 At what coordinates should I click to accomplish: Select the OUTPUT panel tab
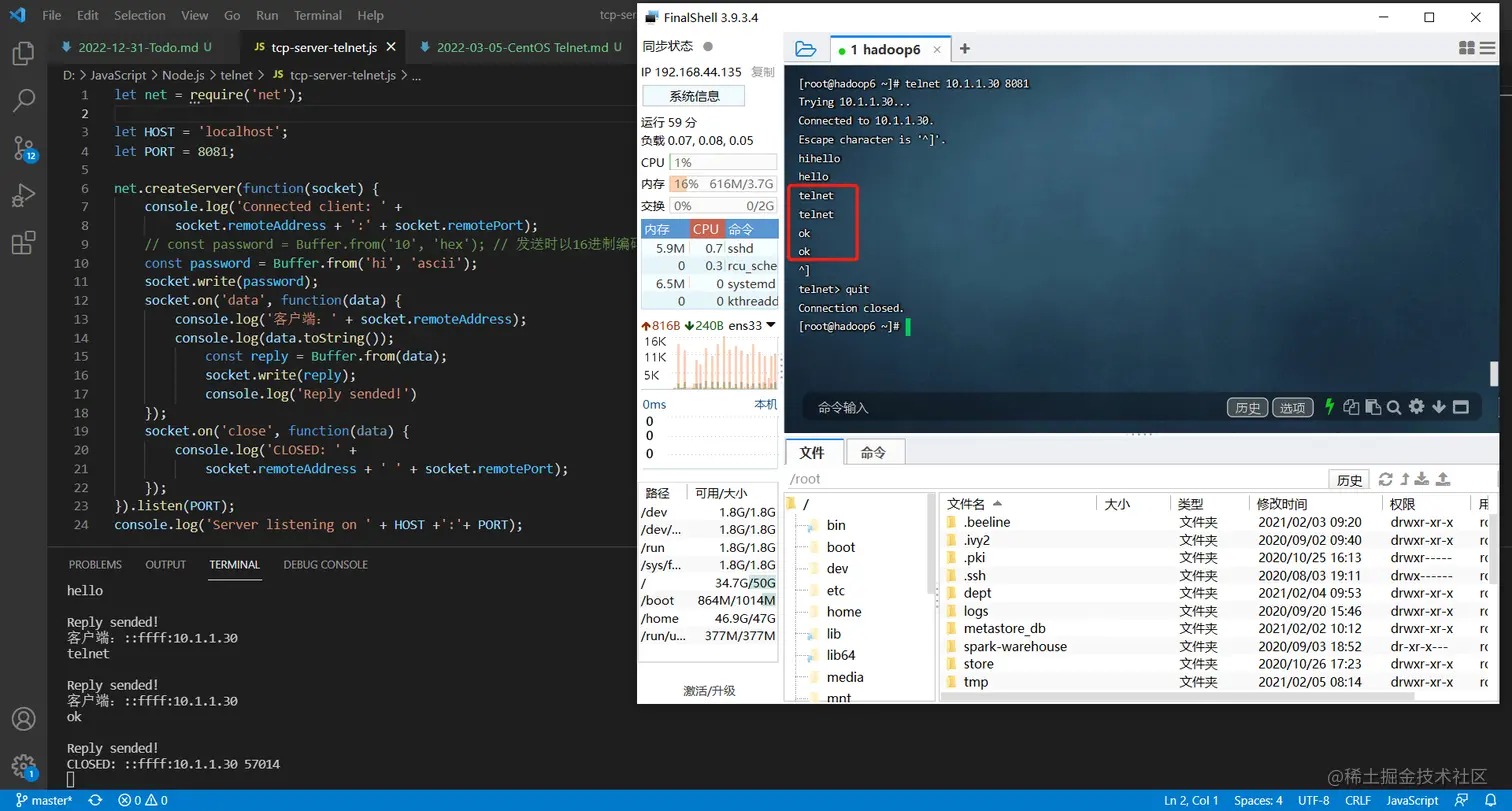166,564
